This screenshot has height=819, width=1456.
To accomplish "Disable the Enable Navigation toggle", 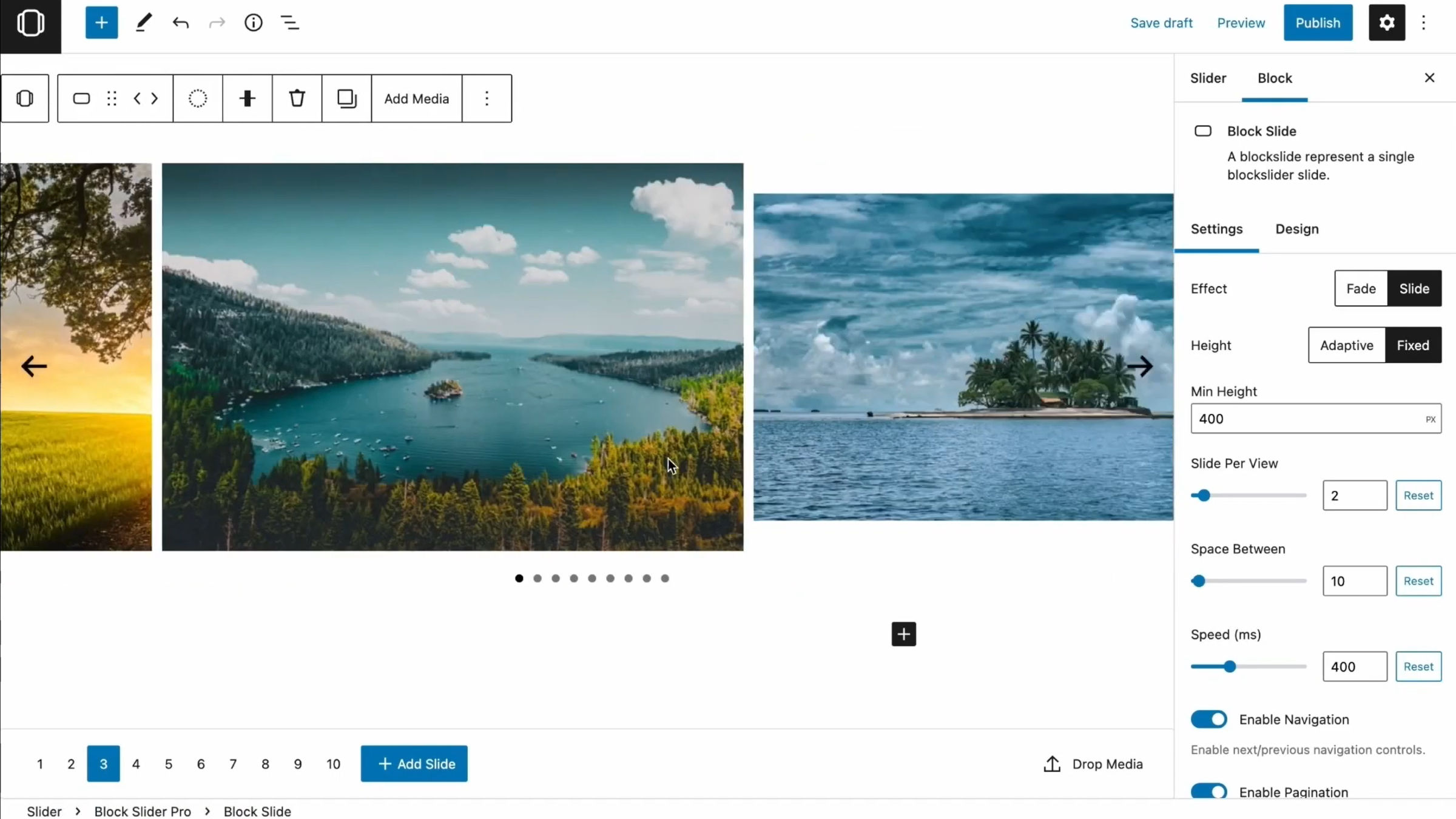I will [x=1207, y=719].
